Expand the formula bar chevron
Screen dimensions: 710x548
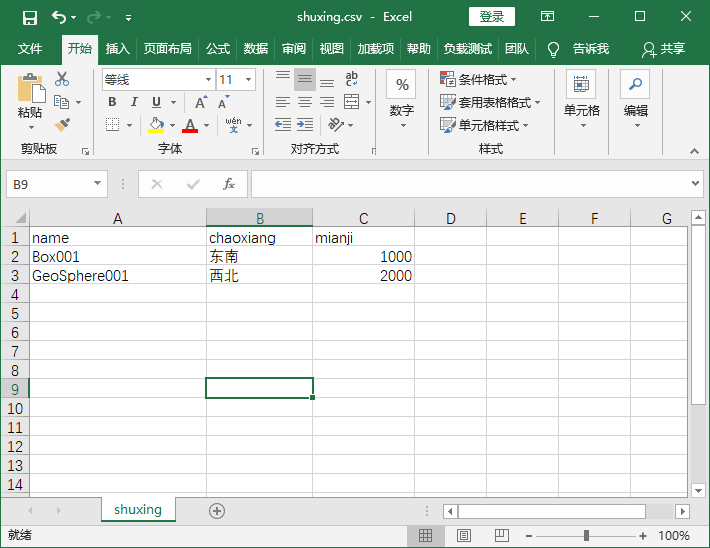coord(696,183)
